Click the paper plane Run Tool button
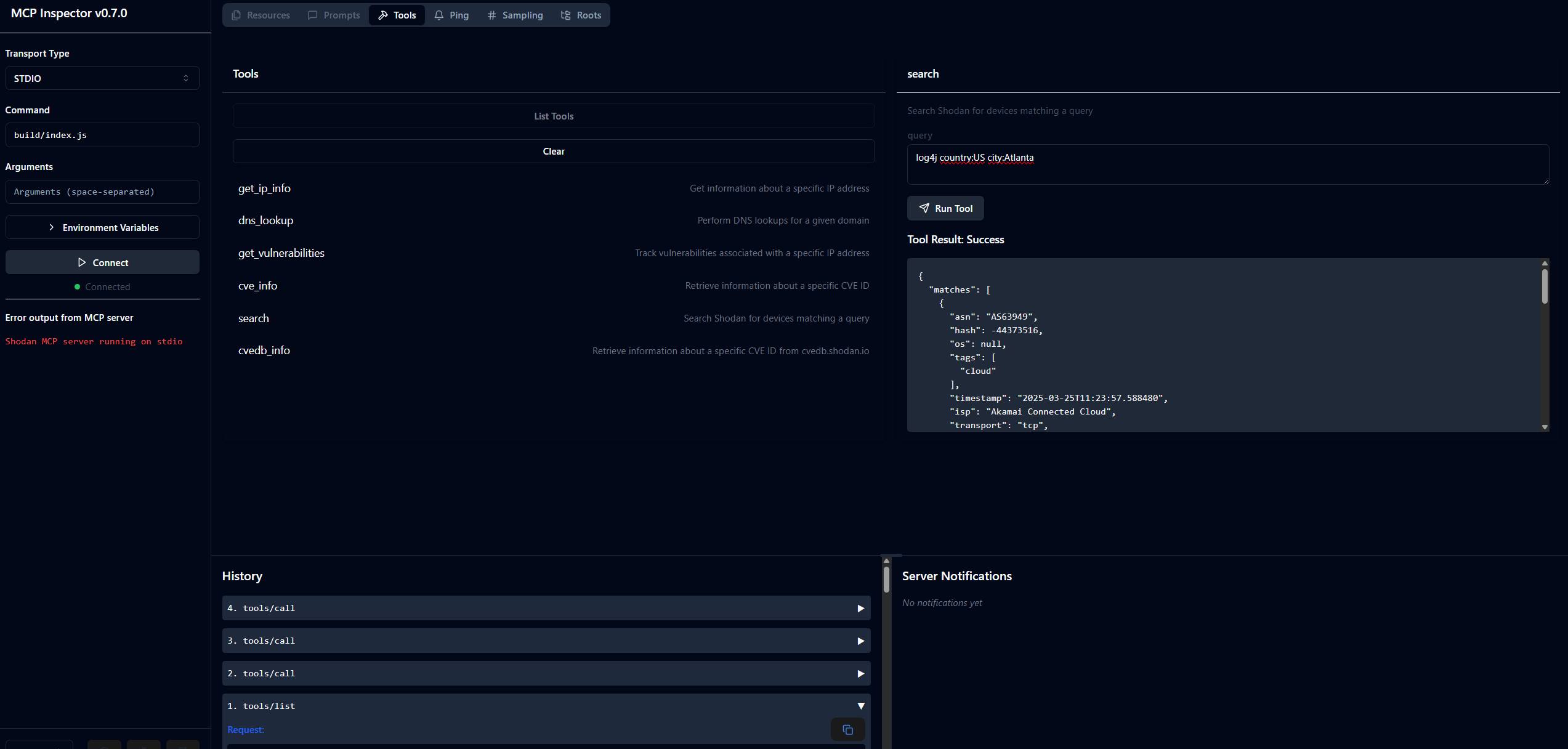 point(945,208)
